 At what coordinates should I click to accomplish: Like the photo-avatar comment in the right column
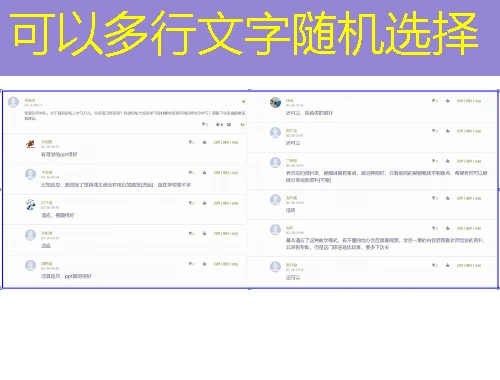[448, 101]
